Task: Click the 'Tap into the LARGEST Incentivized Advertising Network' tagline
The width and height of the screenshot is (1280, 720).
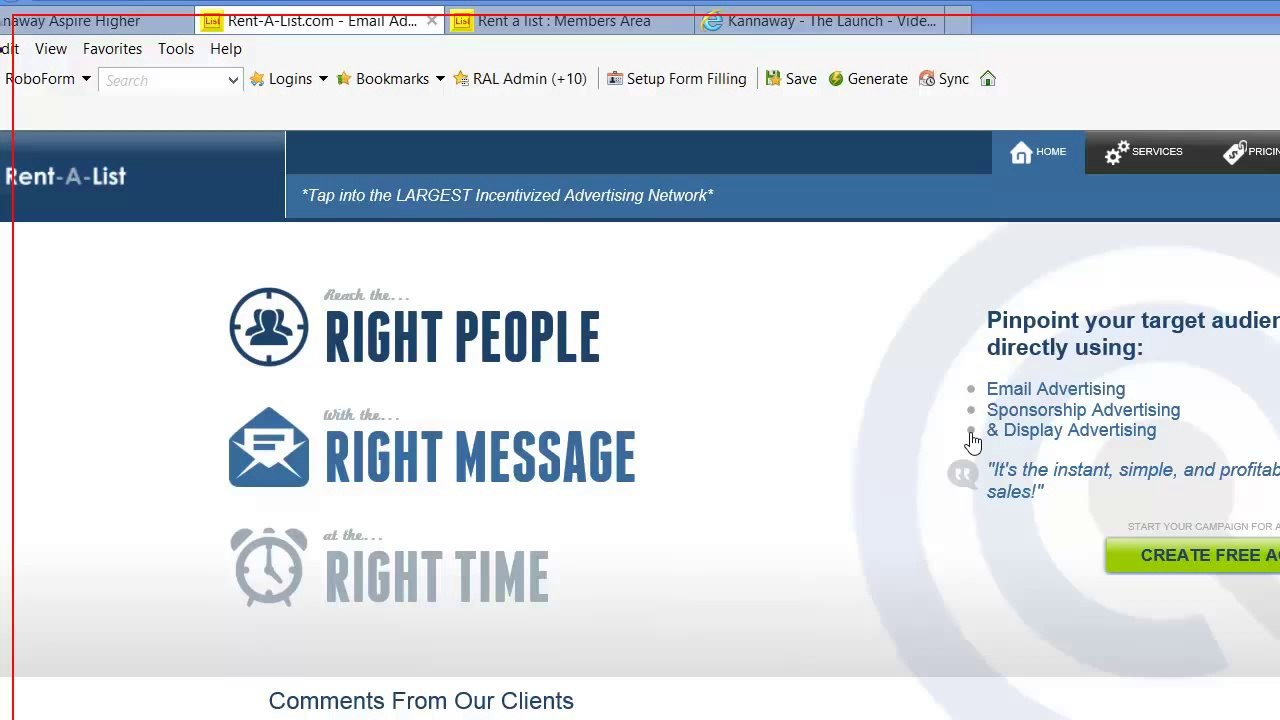Action: [508, 196]
